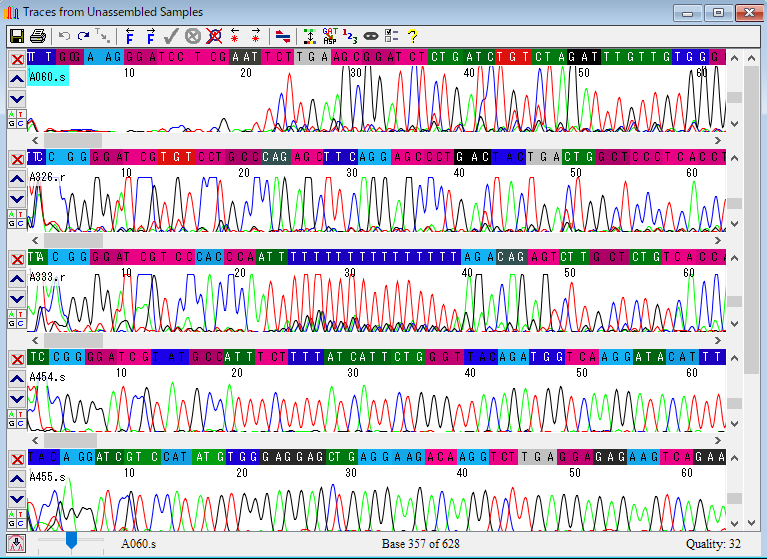
Task: Select the highlighted A060.s trace label
Action: [x=47, y=77]
